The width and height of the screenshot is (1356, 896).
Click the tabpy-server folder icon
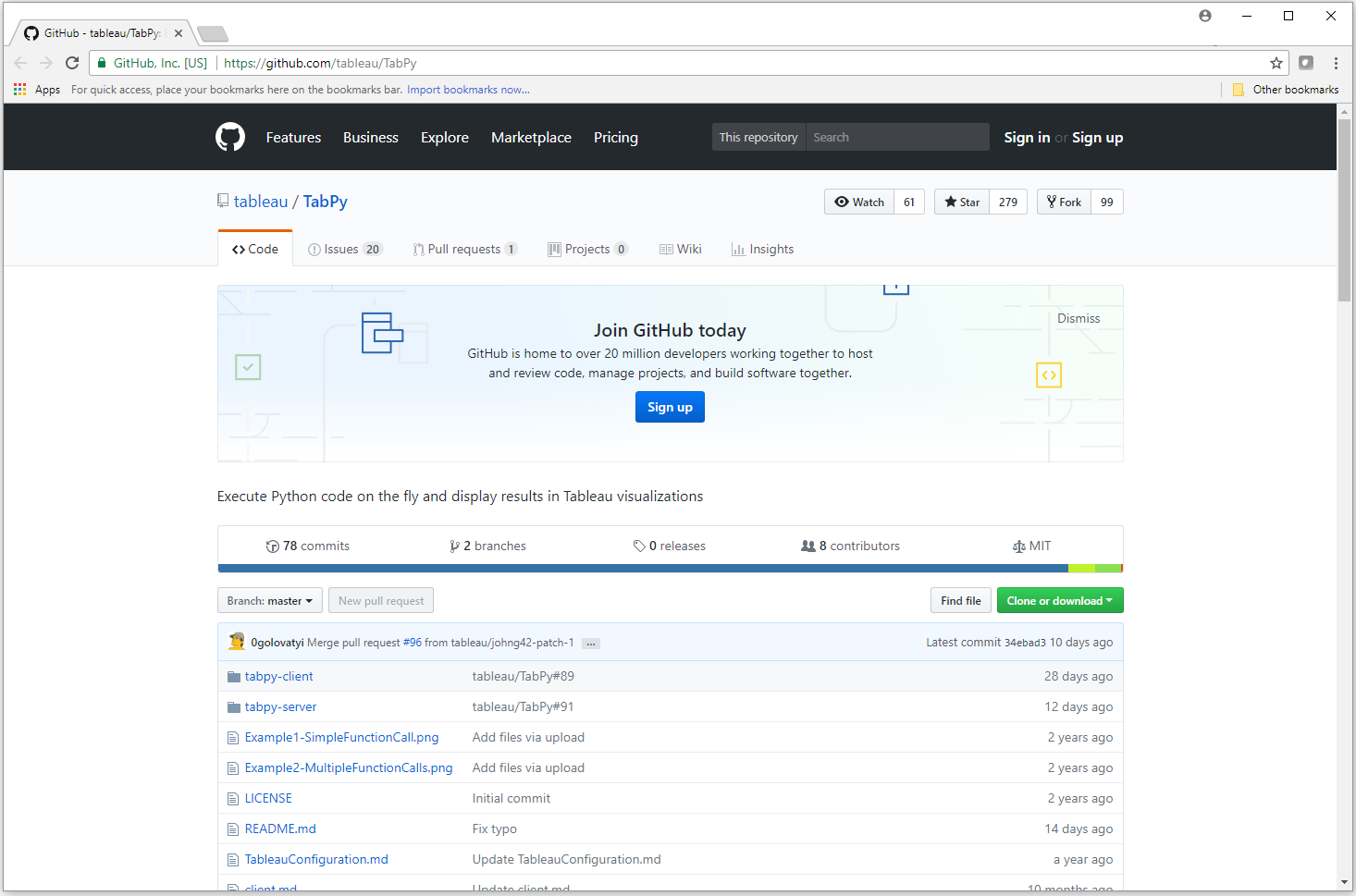pos(234,707)
